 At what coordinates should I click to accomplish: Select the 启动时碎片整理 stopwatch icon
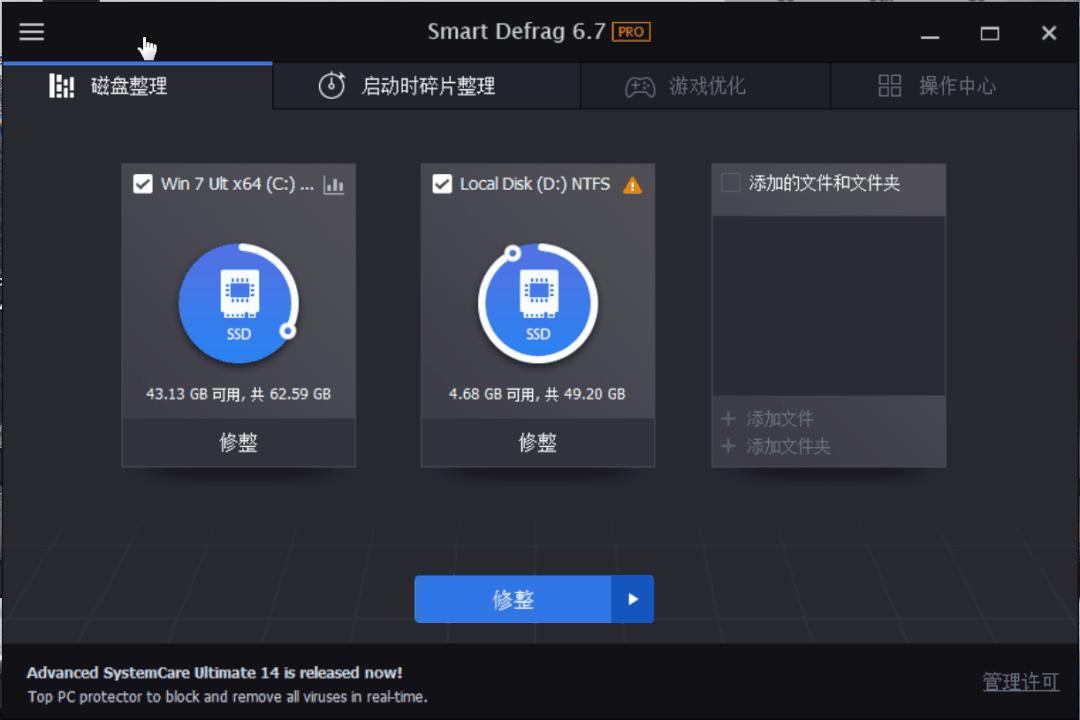[x=330, y=85]
